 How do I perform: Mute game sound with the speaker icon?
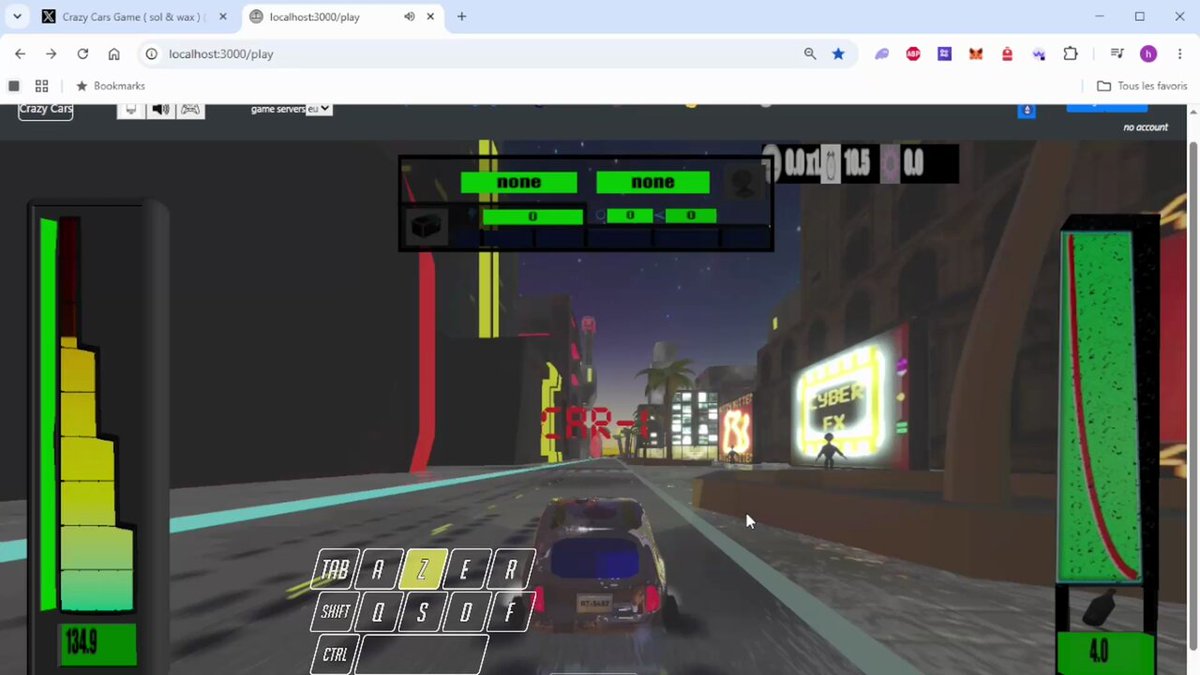[160, 110]
